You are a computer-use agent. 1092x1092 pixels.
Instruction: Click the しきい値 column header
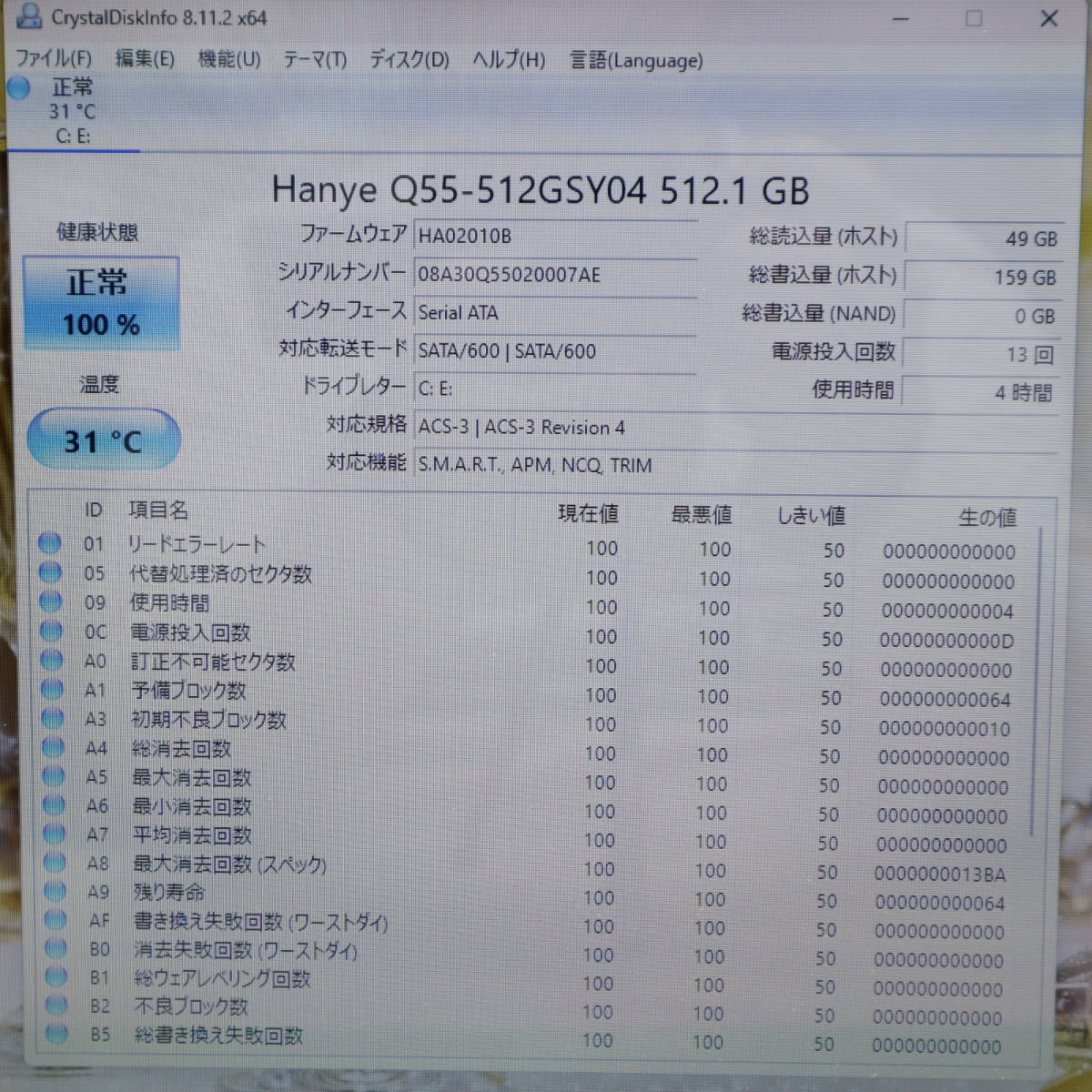click(811, 516)
